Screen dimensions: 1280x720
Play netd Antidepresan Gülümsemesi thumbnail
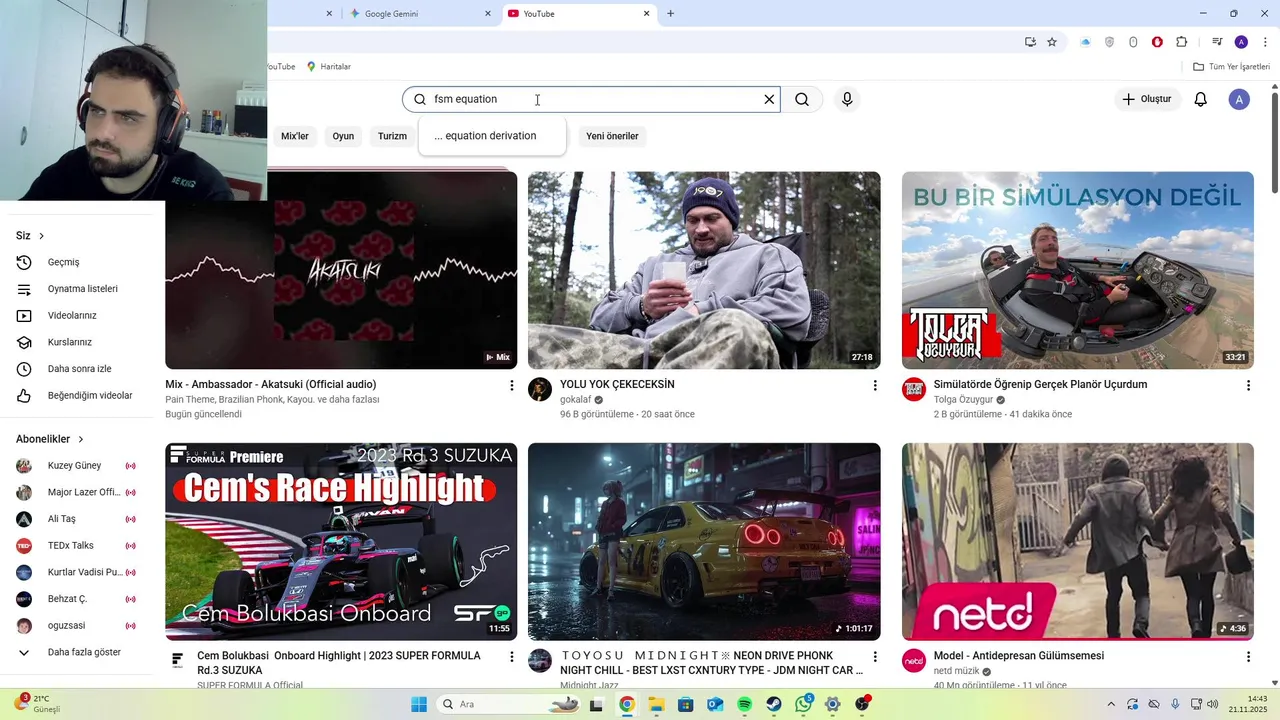point(1077,541)
